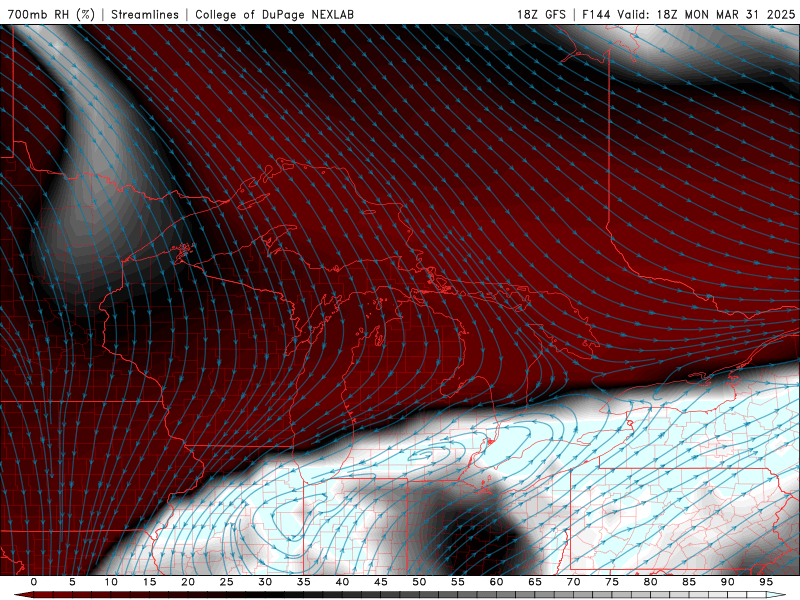Choose the '75' label on color bar
Image resolution: width=800 pixels, height=600 pixels.
tap(612, 582)
